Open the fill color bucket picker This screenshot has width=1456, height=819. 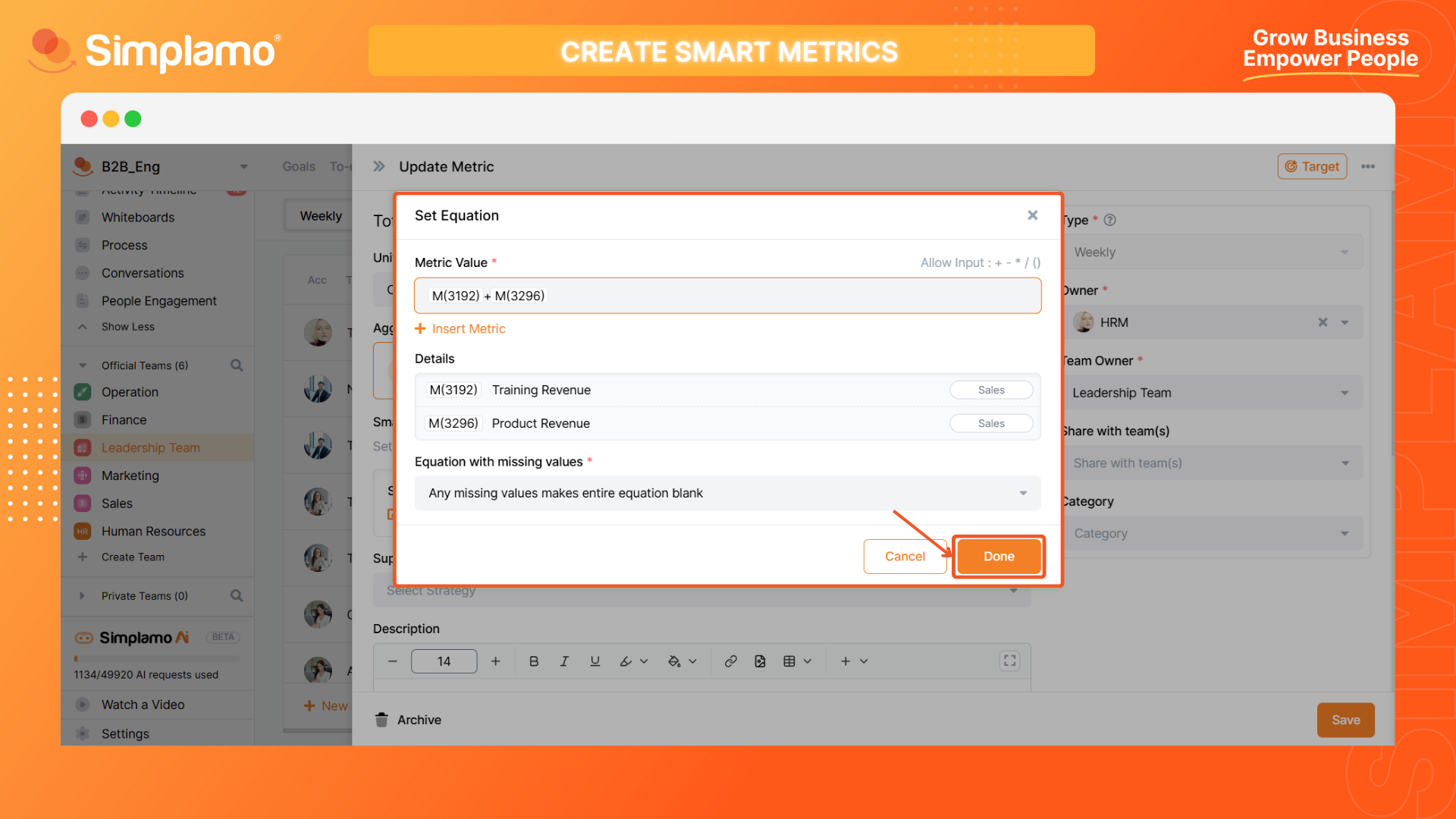point(682,661)
